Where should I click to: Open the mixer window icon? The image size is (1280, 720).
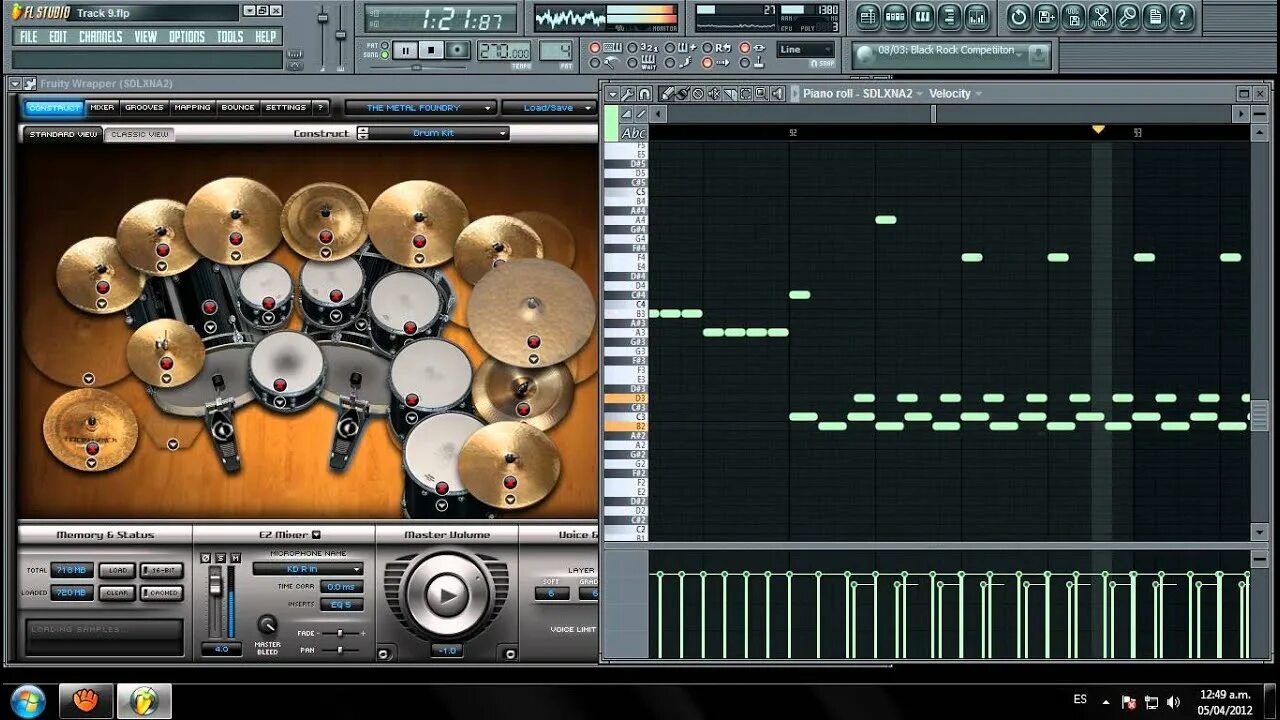977,16
